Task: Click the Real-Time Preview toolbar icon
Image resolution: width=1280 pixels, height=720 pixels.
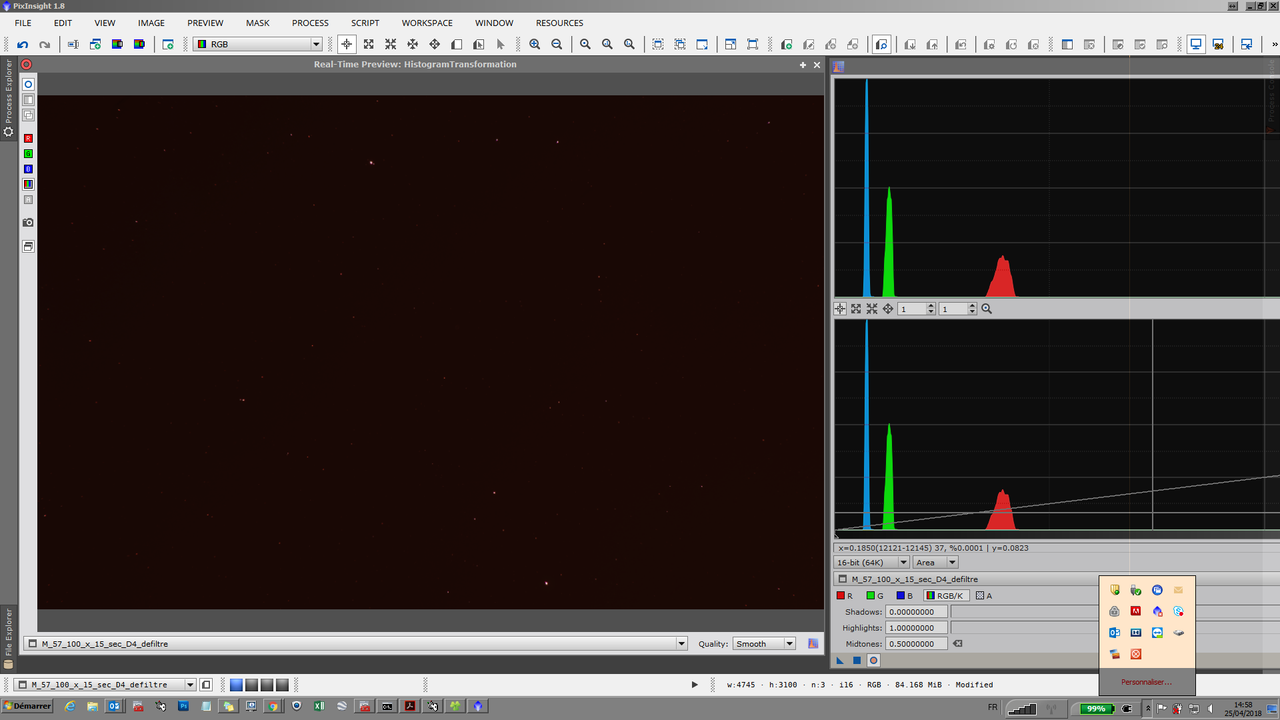Action: pos(882,44)
